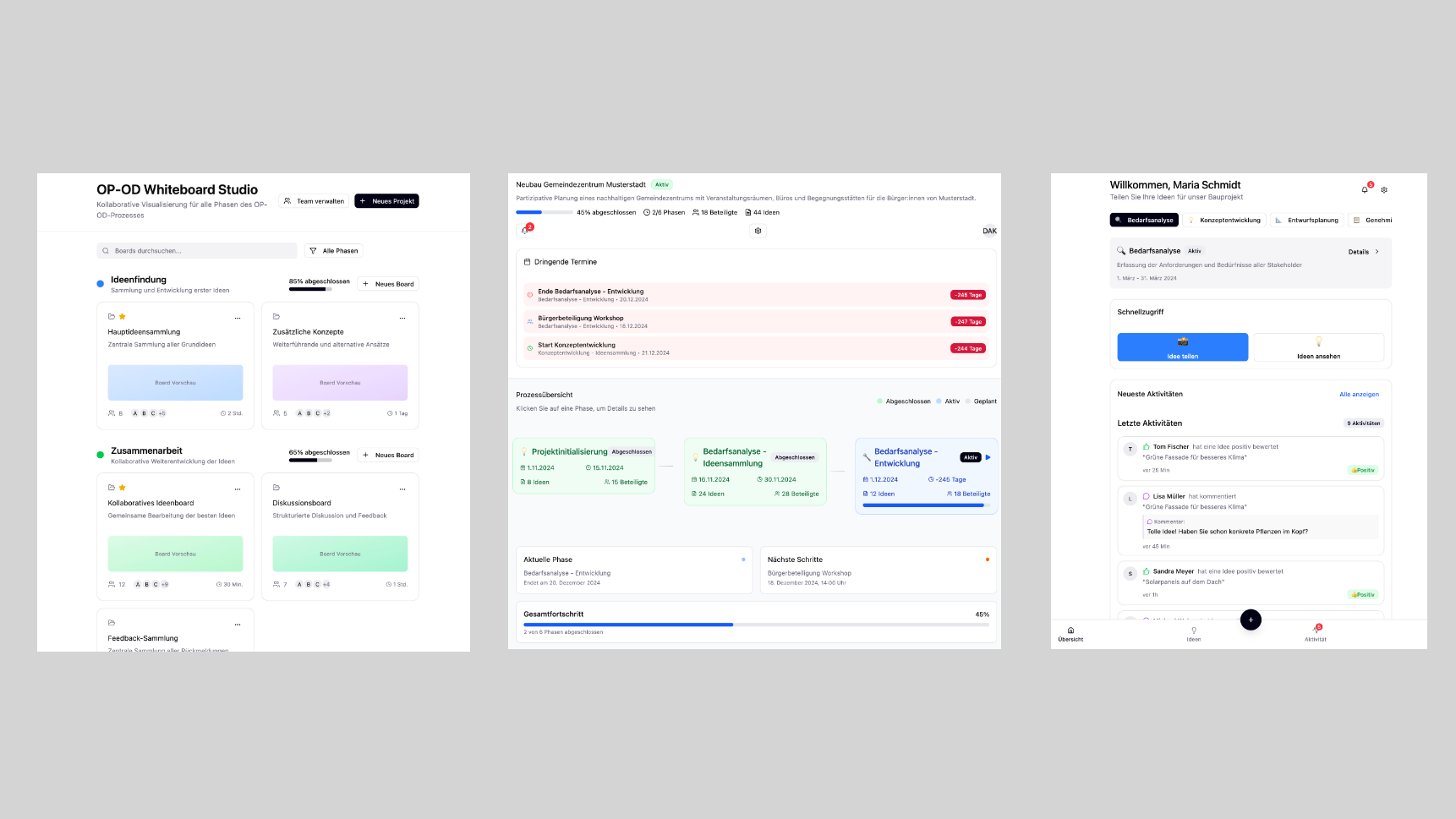Toggle the favorite star on Kollaboratives Ideenboard
Image resolution: width=1456 pixels, height=819 pixels.
123,488
